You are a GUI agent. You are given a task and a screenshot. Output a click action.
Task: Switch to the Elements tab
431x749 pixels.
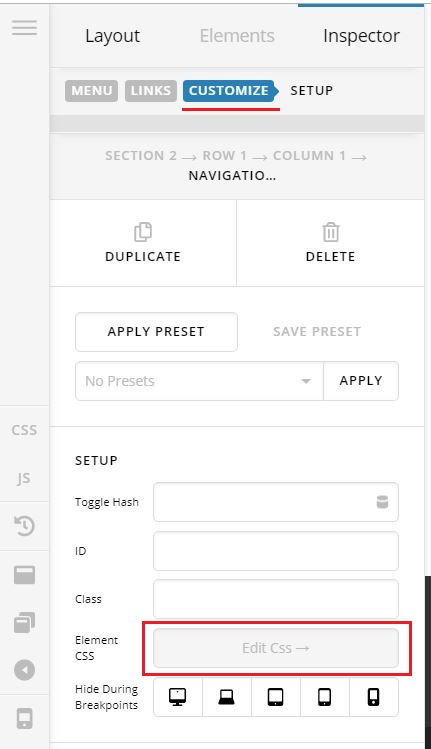coord(237,36)
